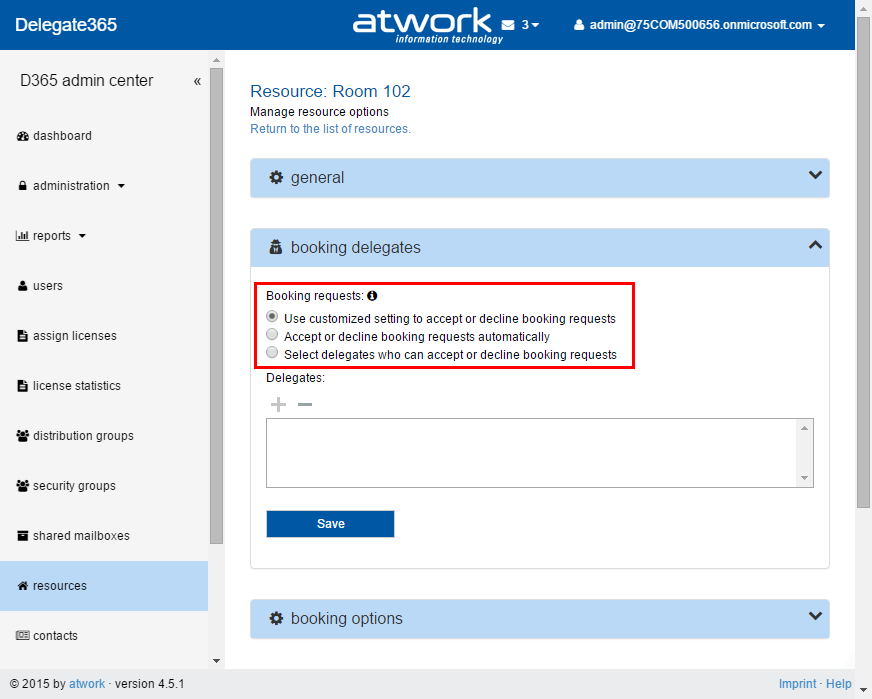Click the 'D365 admin center' title
The image size is (872, 699).
87,81
